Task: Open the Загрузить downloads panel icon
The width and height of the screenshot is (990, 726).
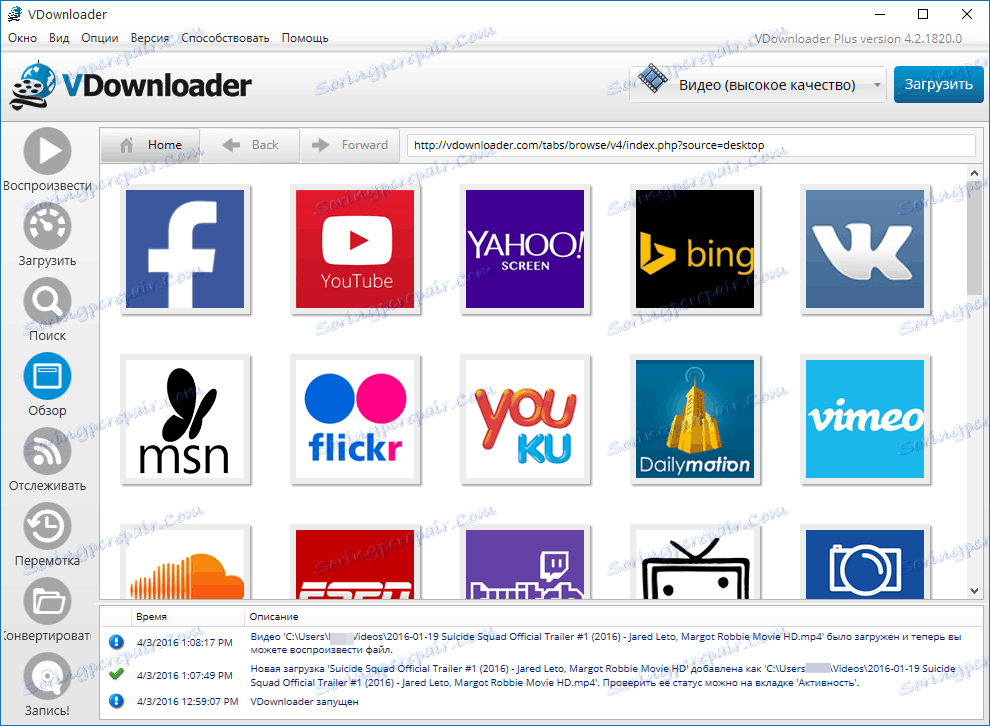Action: (47, 227)
